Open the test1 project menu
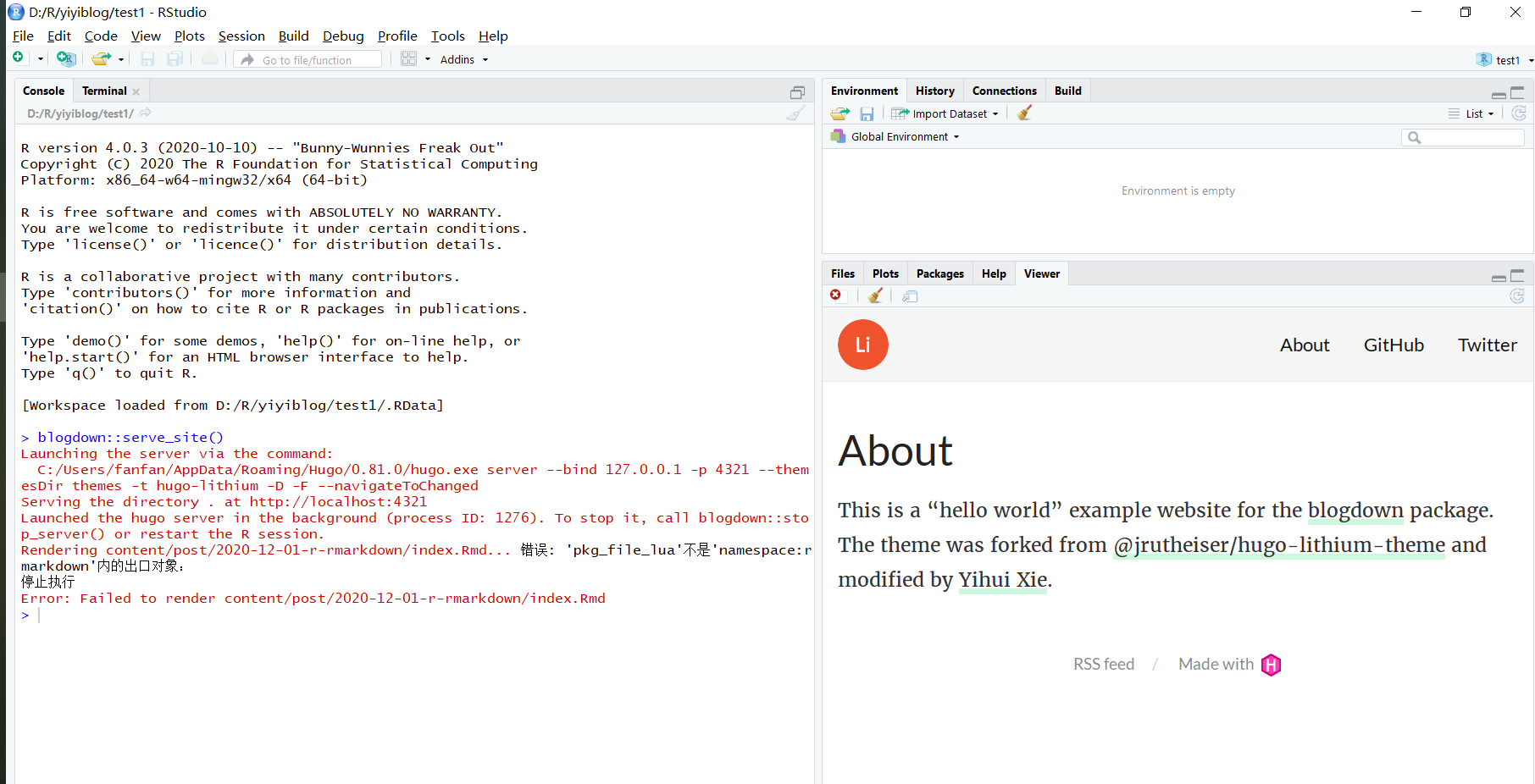This screenshot has width=1535, height=784. [1505, 60]
